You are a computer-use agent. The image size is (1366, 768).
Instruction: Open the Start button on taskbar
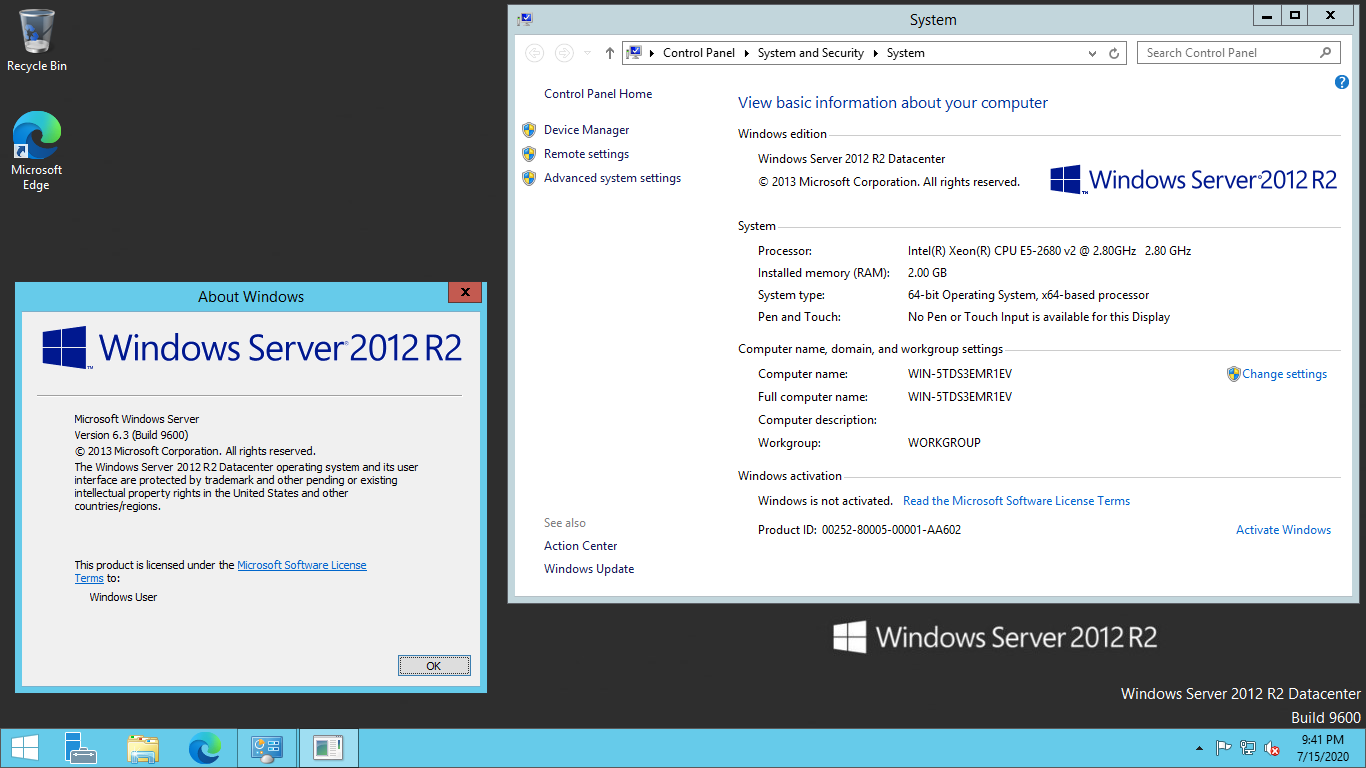click(x=25, y=748)
